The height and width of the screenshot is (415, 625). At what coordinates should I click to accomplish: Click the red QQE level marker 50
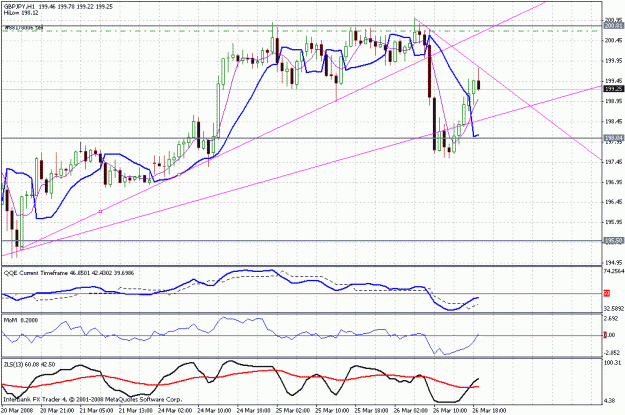coord(607,293)
